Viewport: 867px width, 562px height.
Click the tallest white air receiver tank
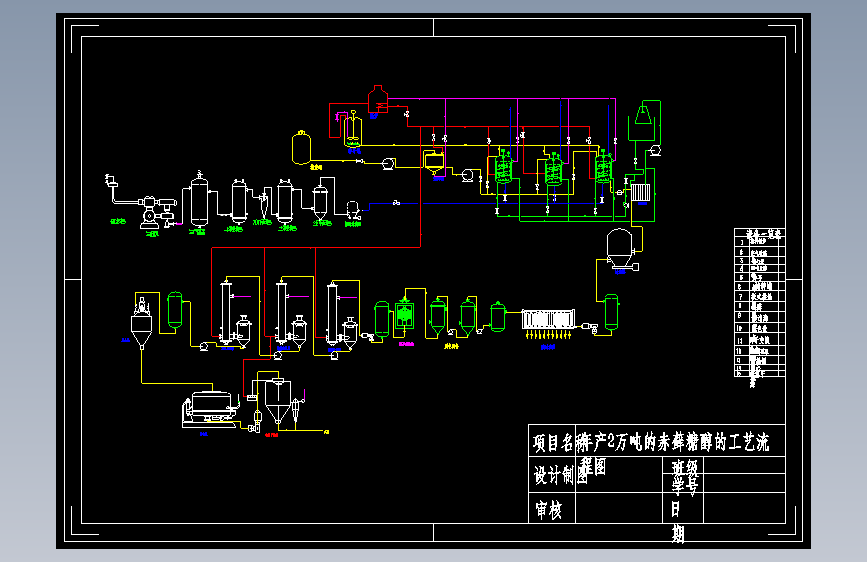(199, 200)
